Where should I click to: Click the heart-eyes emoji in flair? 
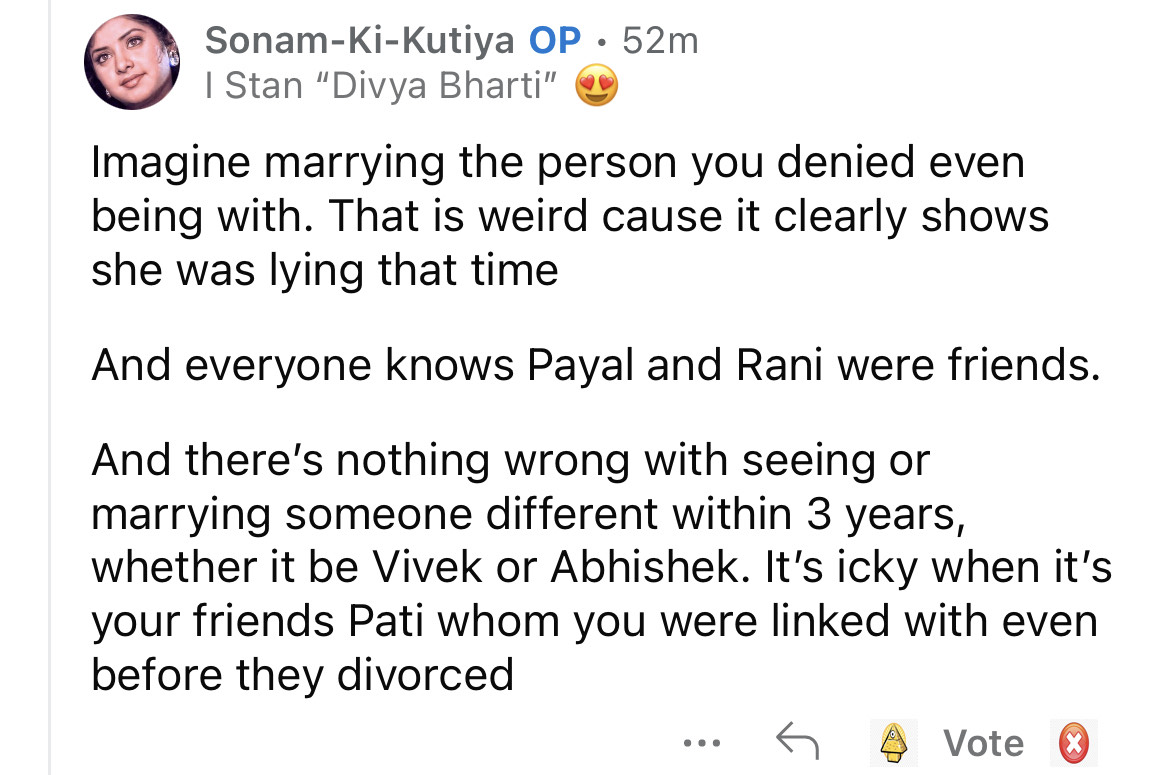click(596, 89)
